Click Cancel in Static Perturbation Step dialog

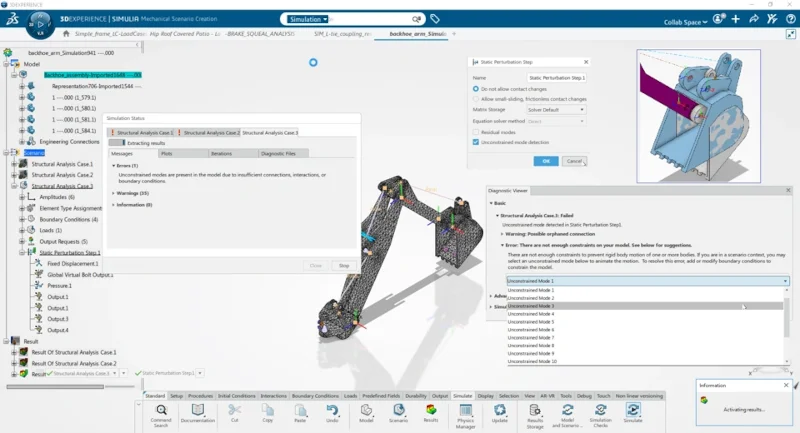[x=574, y=161]
